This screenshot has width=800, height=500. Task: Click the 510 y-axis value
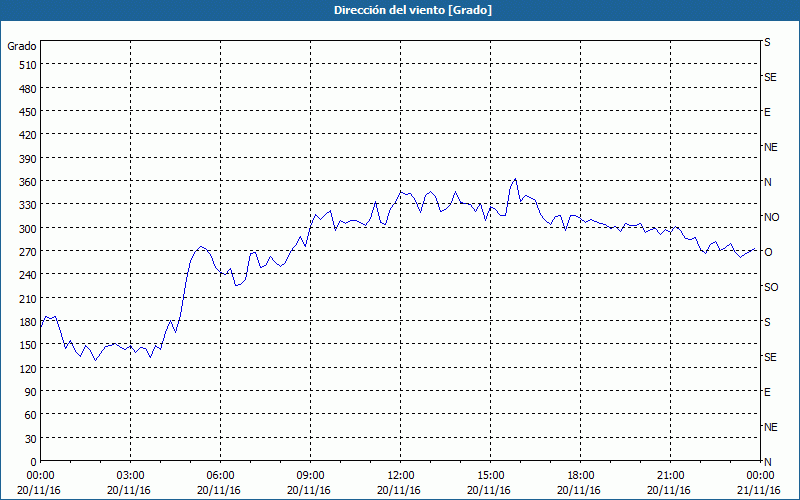click(28, 65)
